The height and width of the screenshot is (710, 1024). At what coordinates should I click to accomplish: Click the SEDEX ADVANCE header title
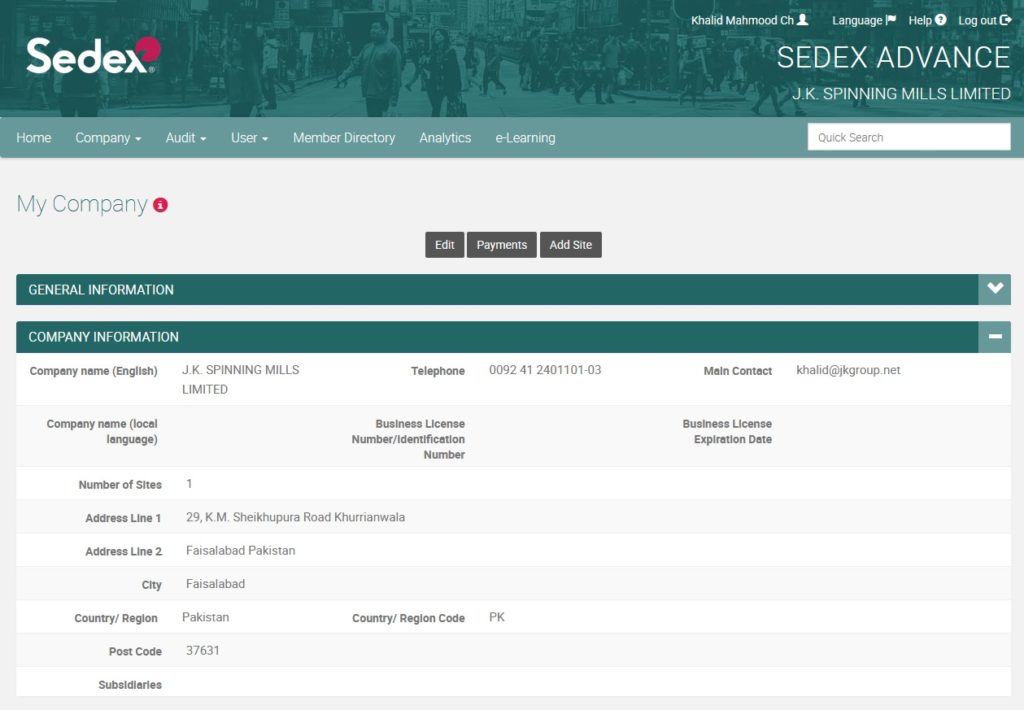[893, 57]
